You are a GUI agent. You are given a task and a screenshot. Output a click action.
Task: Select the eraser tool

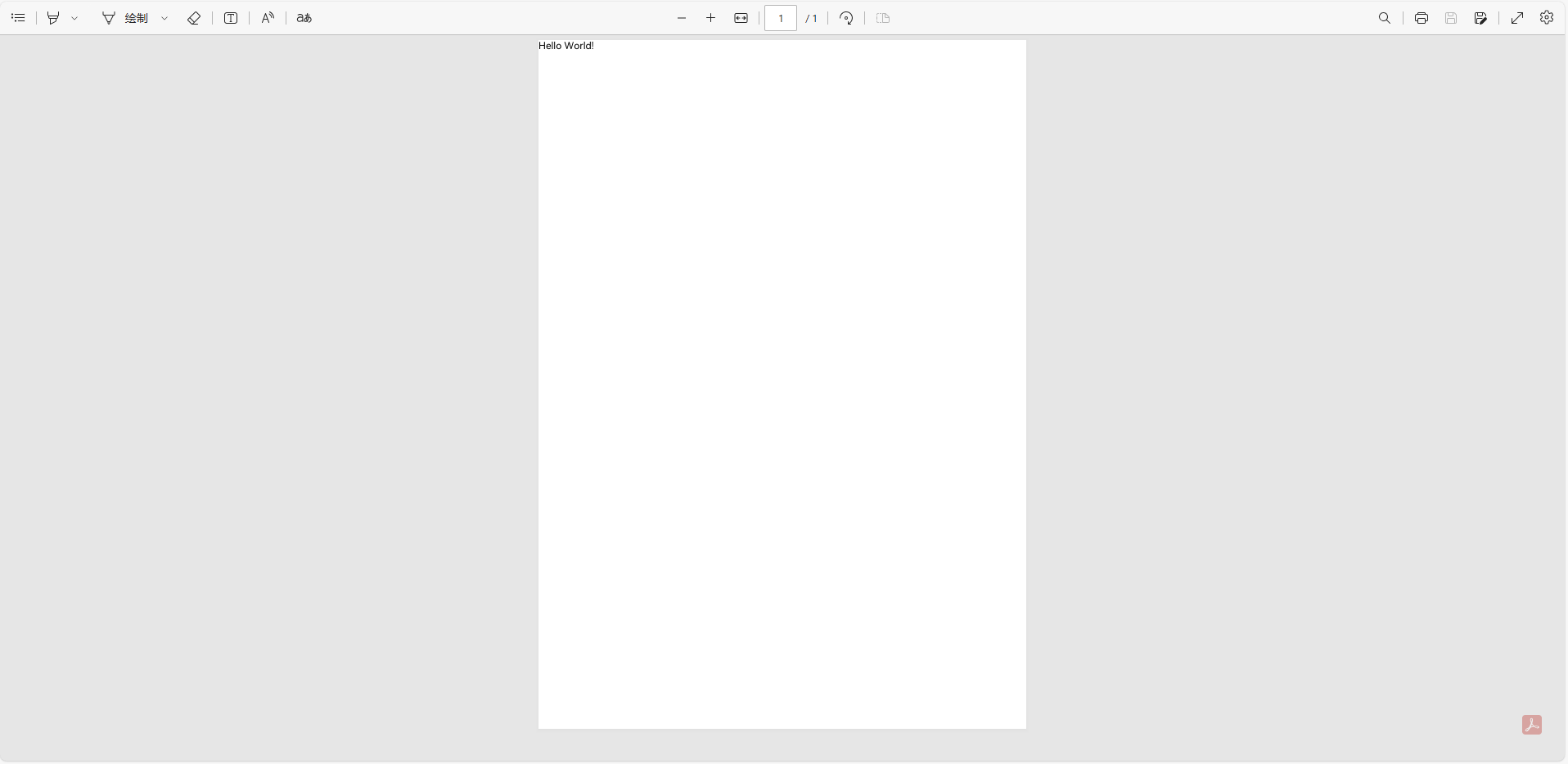(x=194, y=18)
